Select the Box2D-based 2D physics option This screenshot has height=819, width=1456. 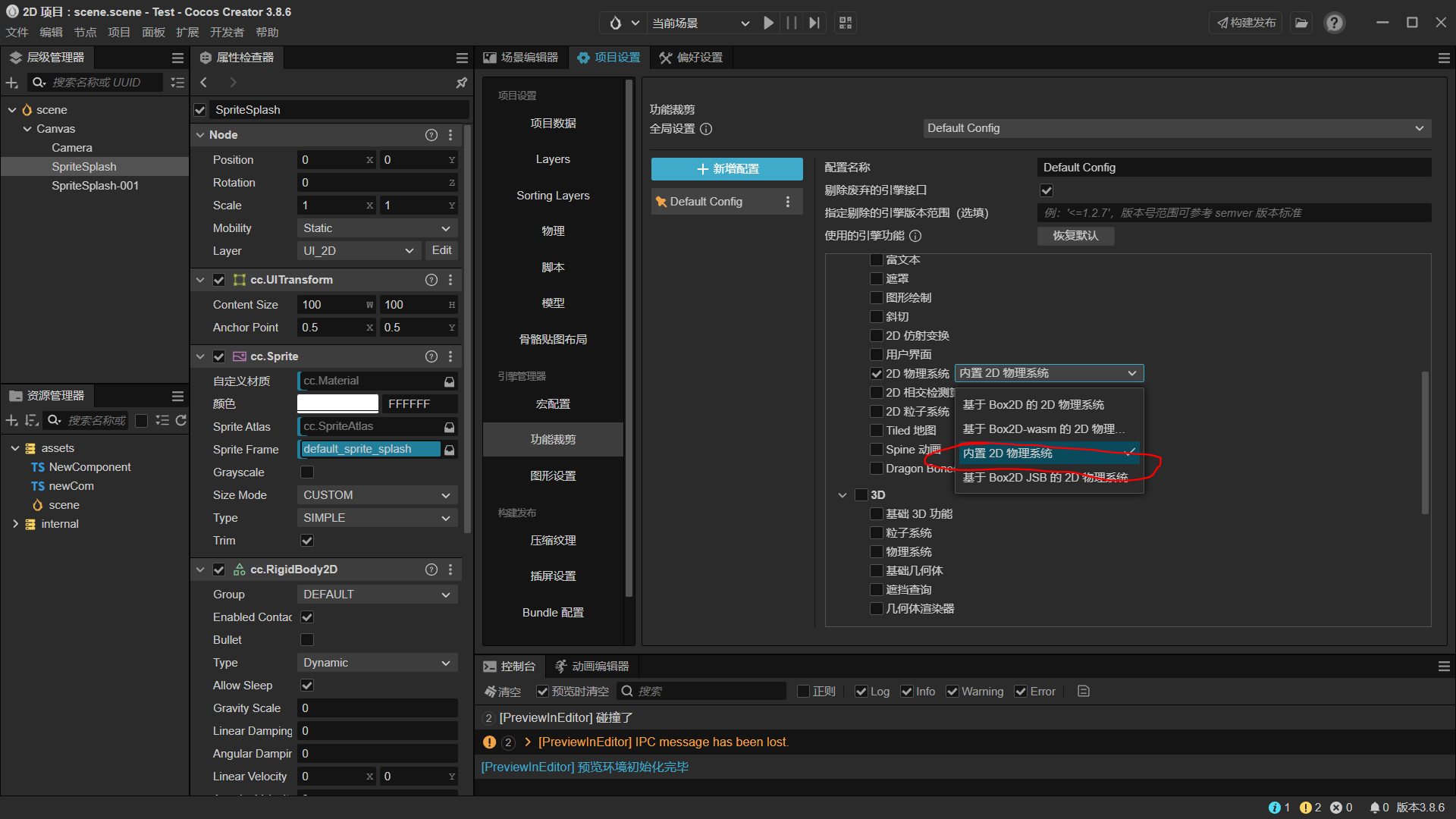click(x=1033, y=405)
